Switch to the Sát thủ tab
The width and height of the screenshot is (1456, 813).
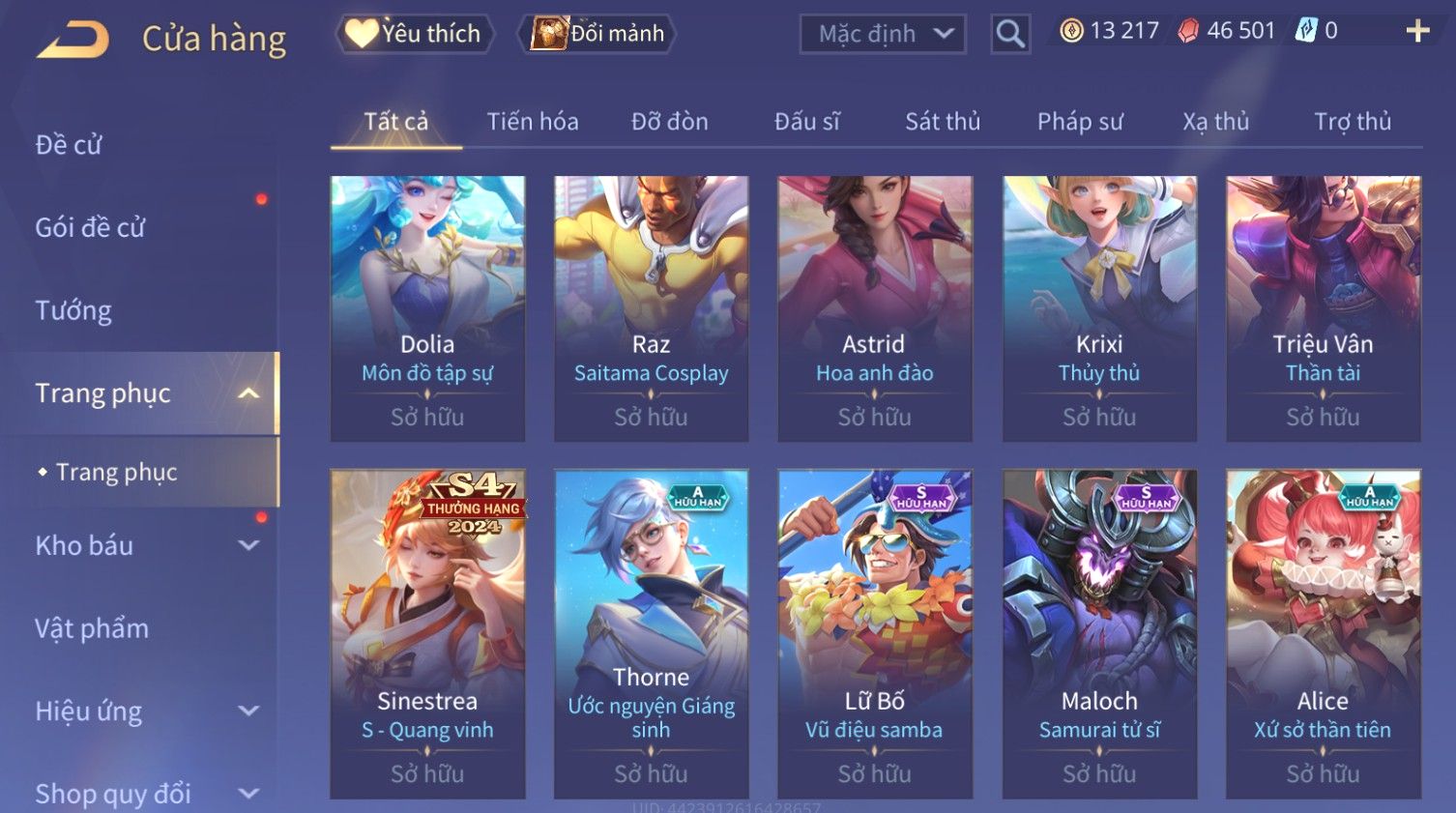[943, 122]
